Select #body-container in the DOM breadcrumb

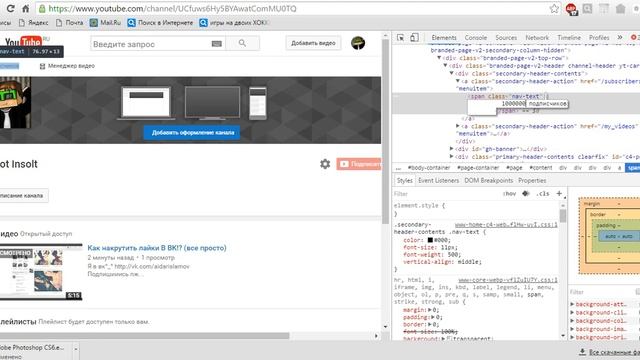[429, 168]
